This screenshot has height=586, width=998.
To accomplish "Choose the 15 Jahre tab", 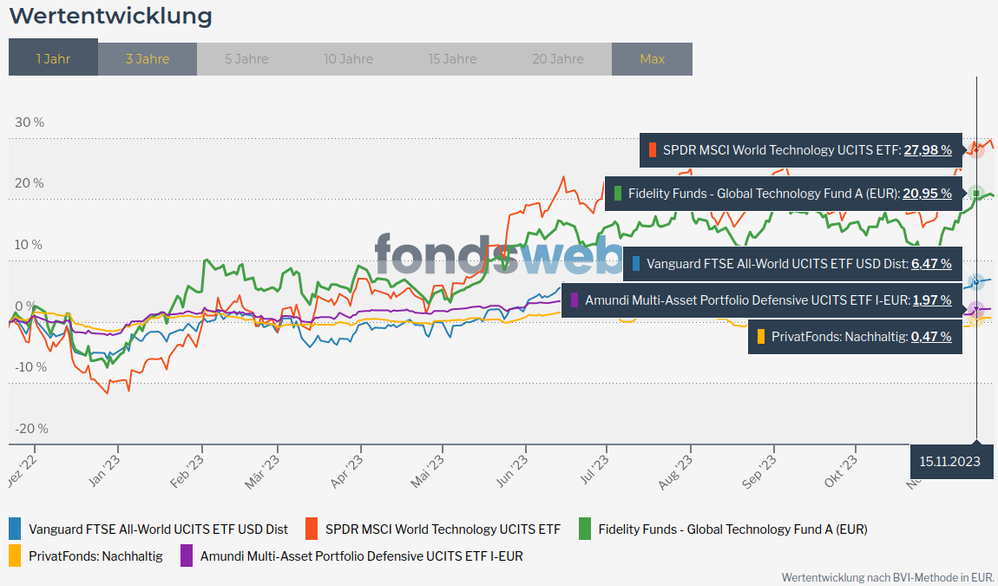I will click(x=452, y=59).
